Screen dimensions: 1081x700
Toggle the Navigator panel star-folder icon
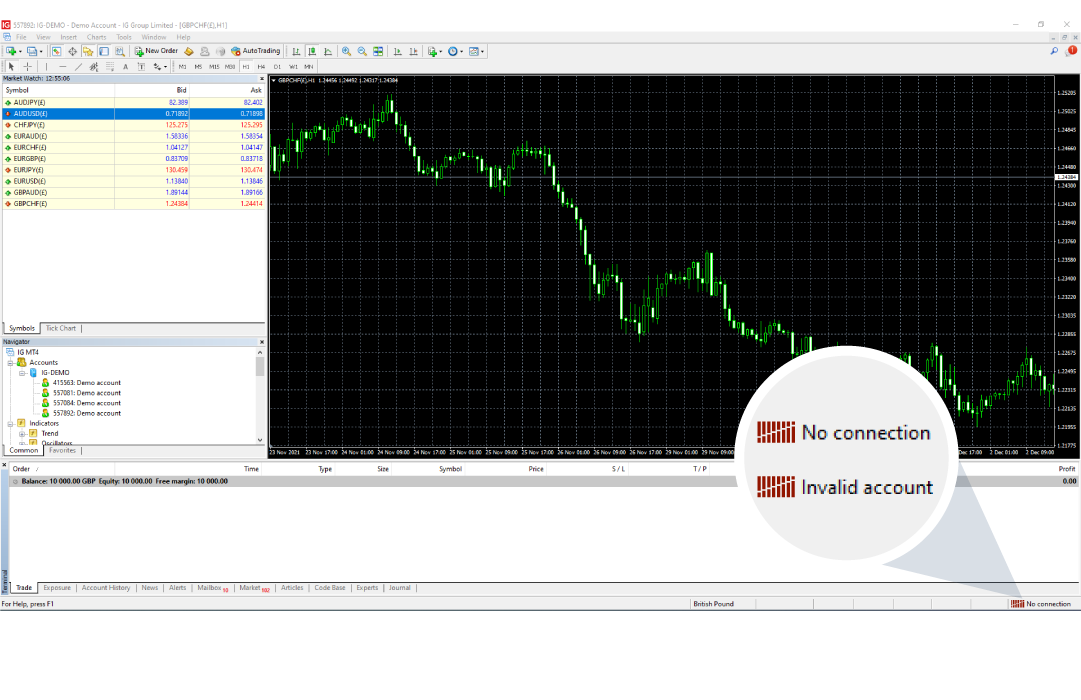(88, 51)
